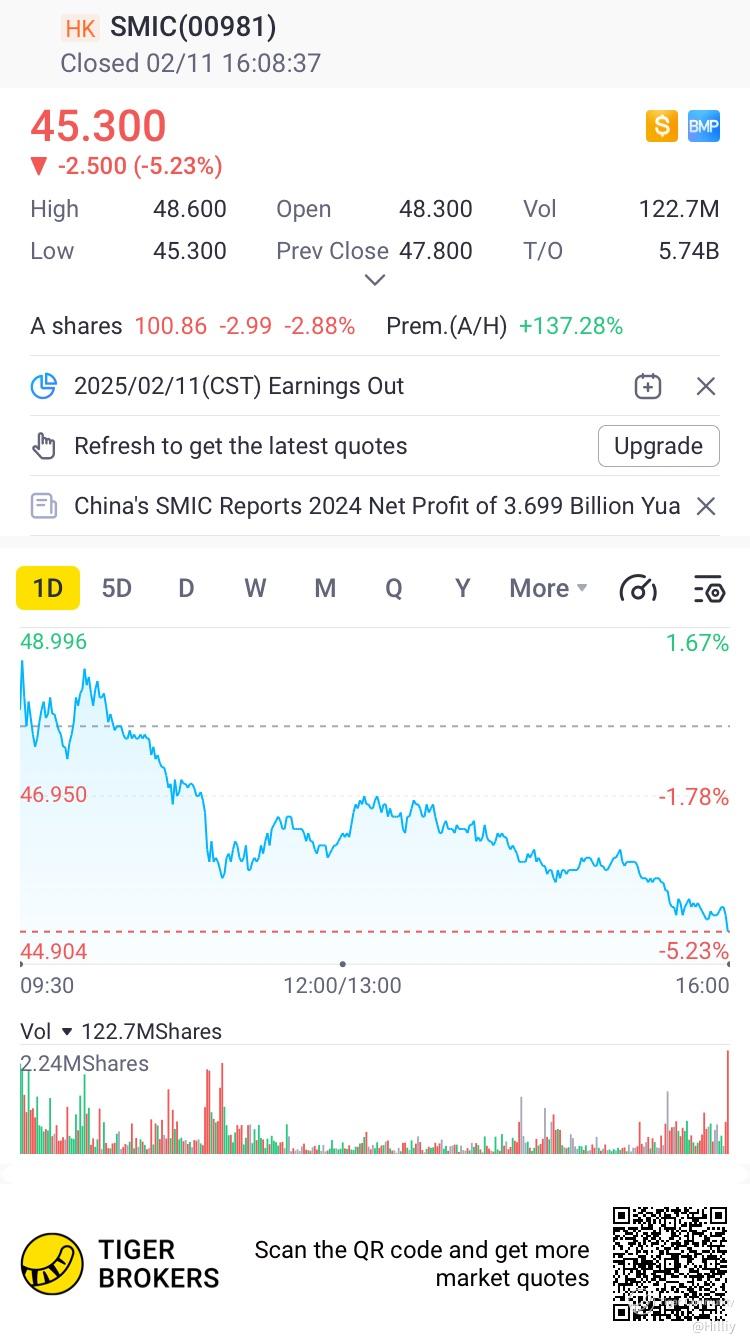
Task: Expand more quote details chevron
Action: click(375, 280)
